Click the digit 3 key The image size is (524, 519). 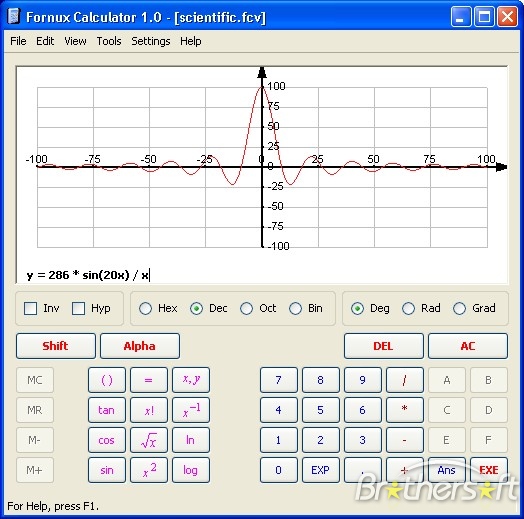tap(363, 440)
